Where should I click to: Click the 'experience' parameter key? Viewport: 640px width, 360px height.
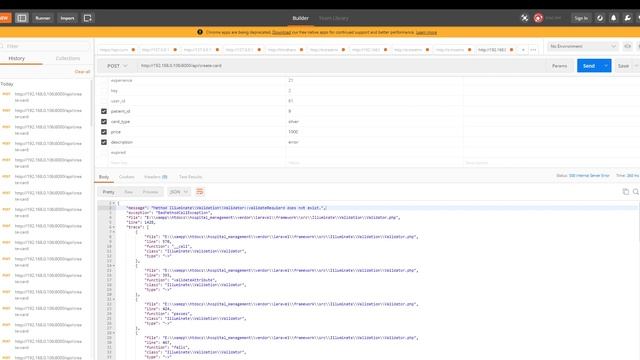pyautogui.click(x=122, y=80)
